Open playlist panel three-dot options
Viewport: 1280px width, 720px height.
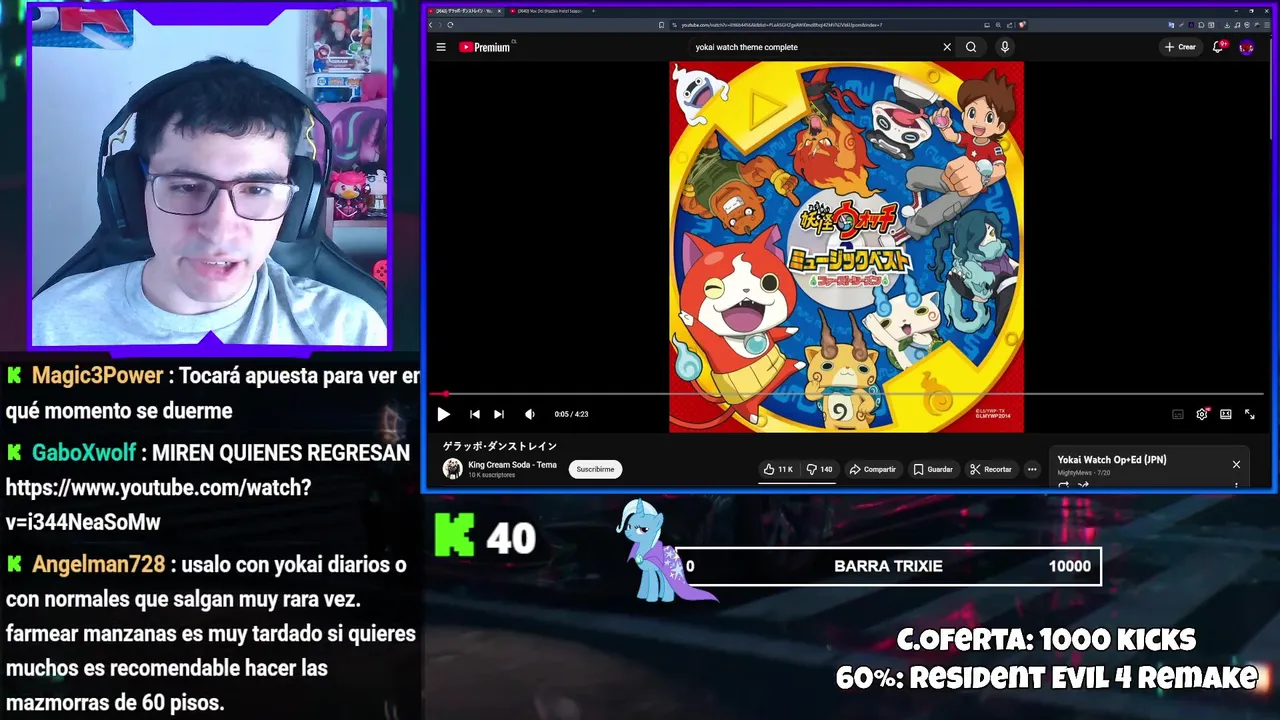(x=1236, y=485)
